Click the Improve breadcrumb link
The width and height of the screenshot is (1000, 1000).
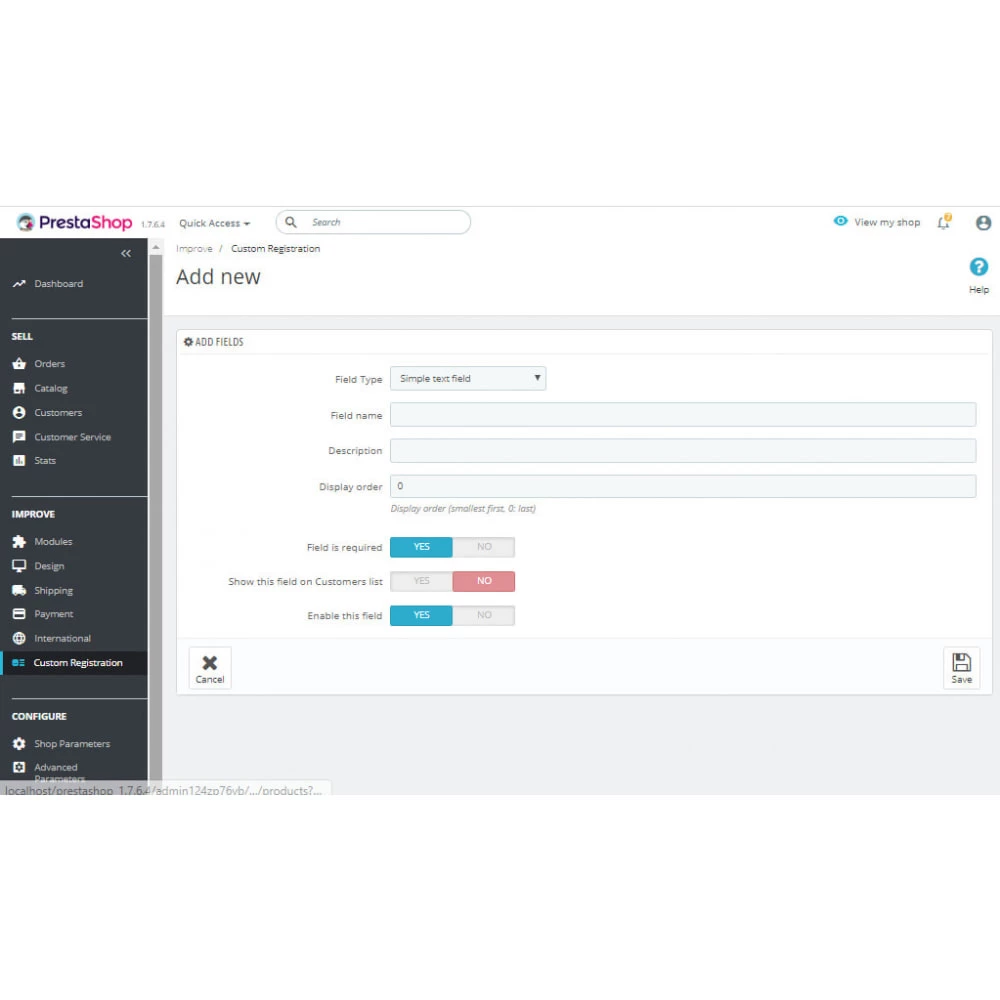click(x=194, y=249)
